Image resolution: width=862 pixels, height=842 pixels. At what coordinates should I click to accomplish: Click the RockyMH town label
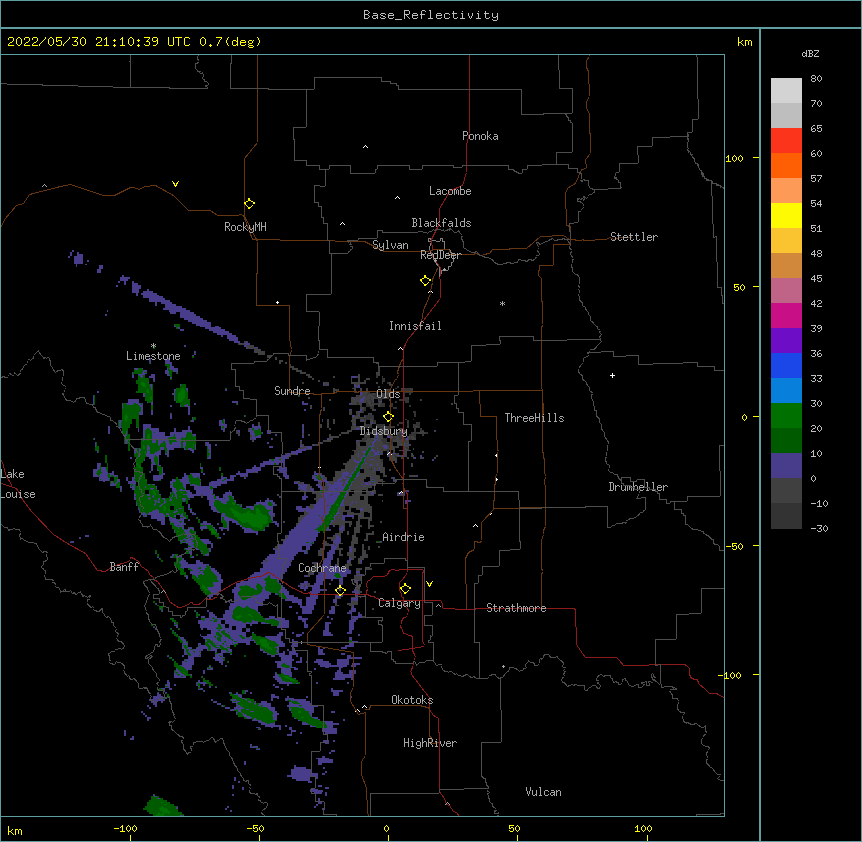(245, 227)
